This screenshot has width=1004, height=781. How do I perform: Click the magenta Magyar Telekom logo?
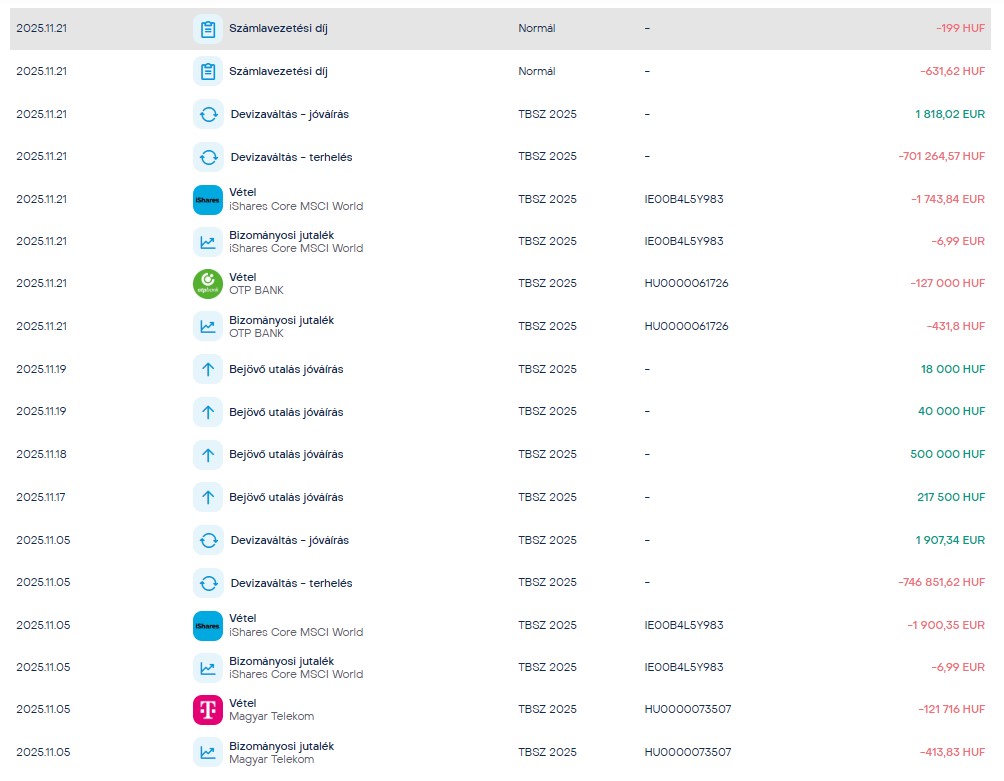pyautogui.click(x=207, y=710)
